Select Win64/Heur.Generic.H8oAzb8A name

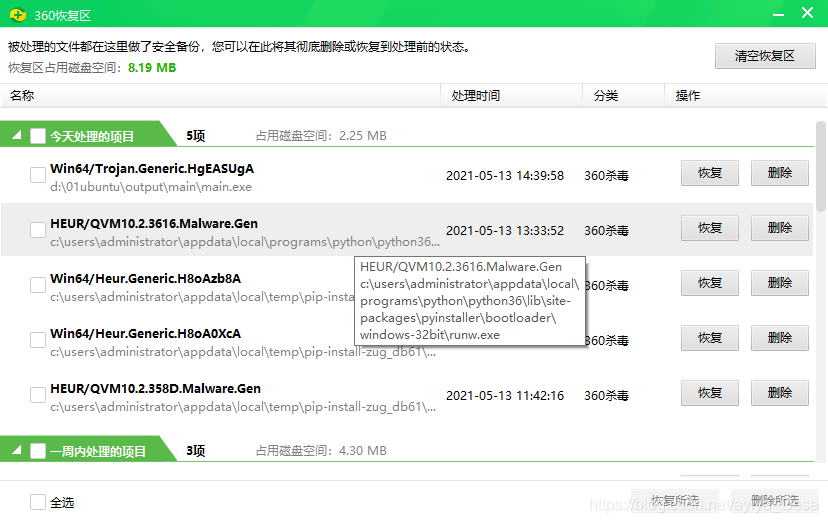[145, 278]
